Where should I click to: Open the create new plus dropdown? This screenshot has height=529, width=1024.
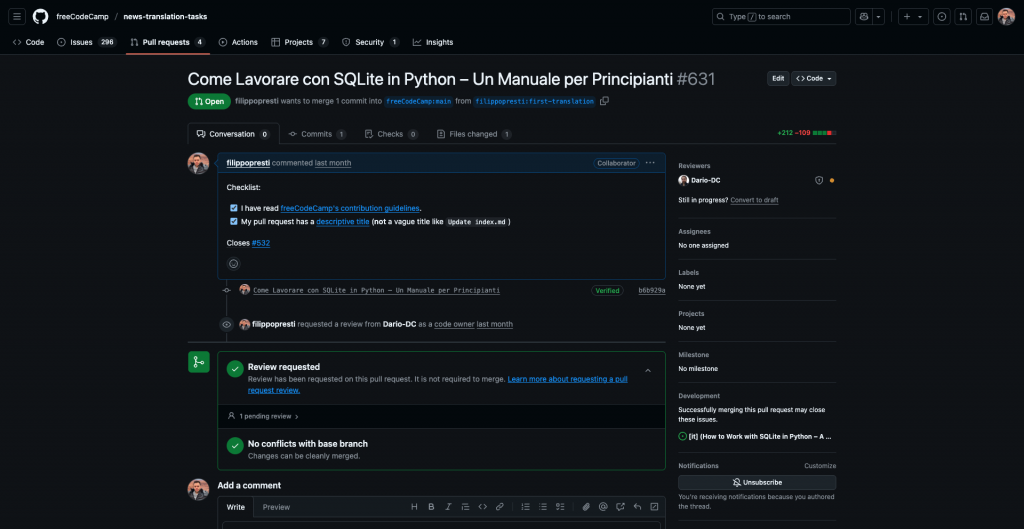pos(913,16)
